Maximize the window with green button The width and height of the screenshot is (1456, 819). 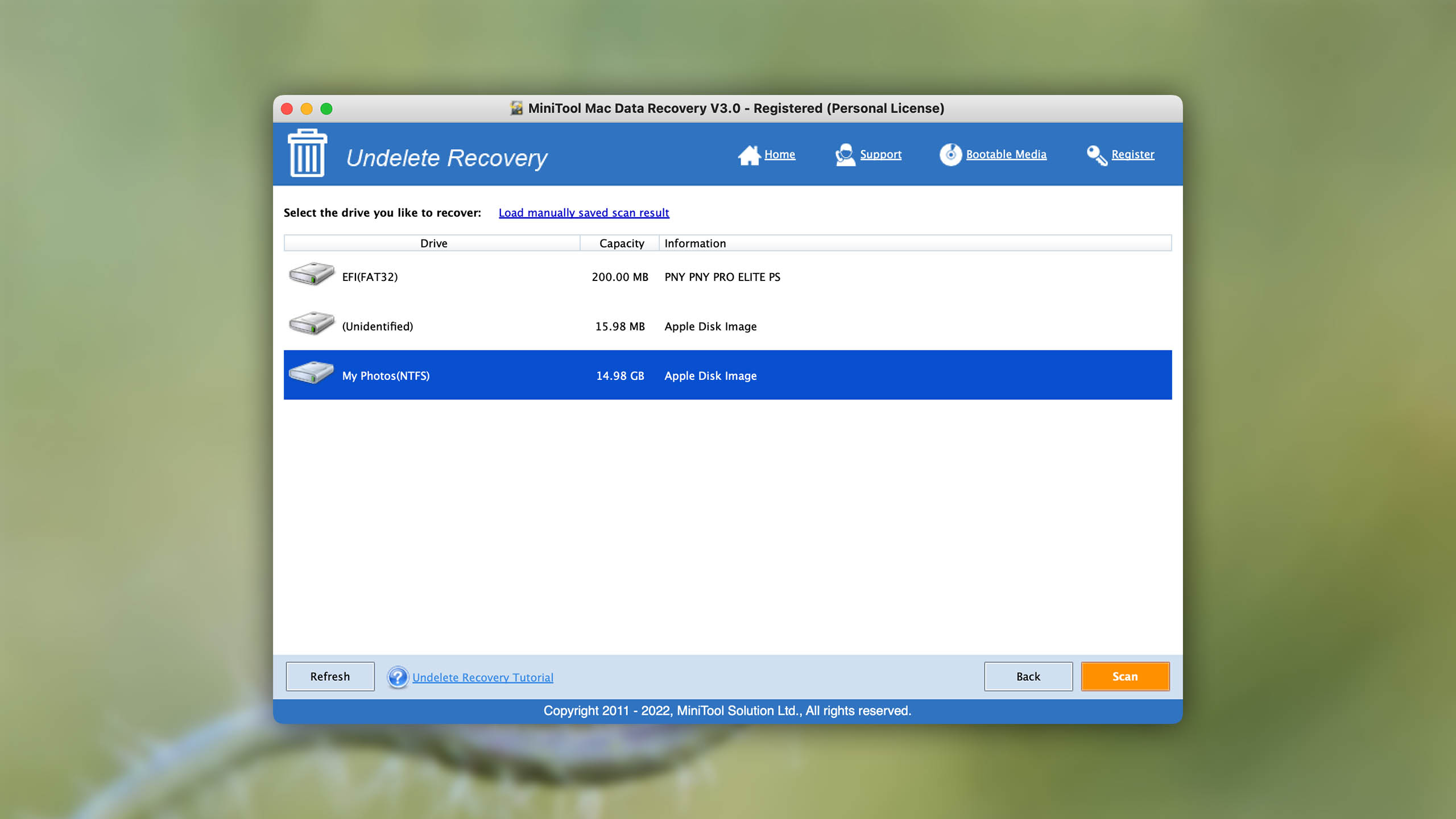coord(326,109)
